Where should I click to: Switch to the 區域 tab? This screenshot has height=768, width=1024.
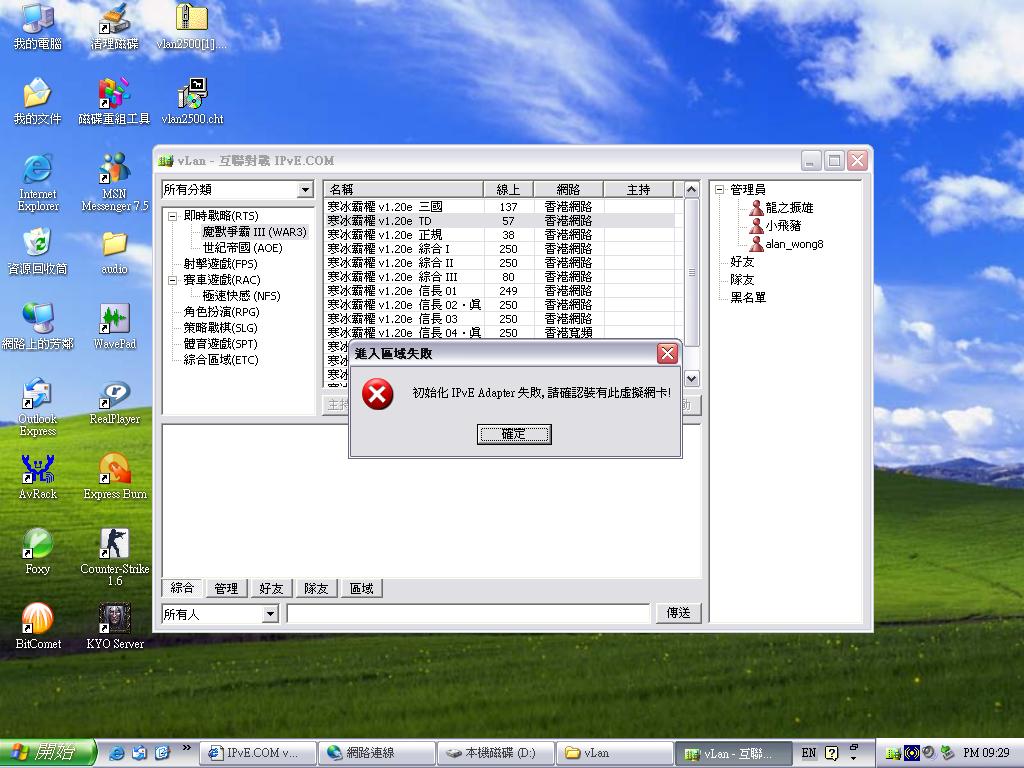pyautogui.click(x=361, y=589)
